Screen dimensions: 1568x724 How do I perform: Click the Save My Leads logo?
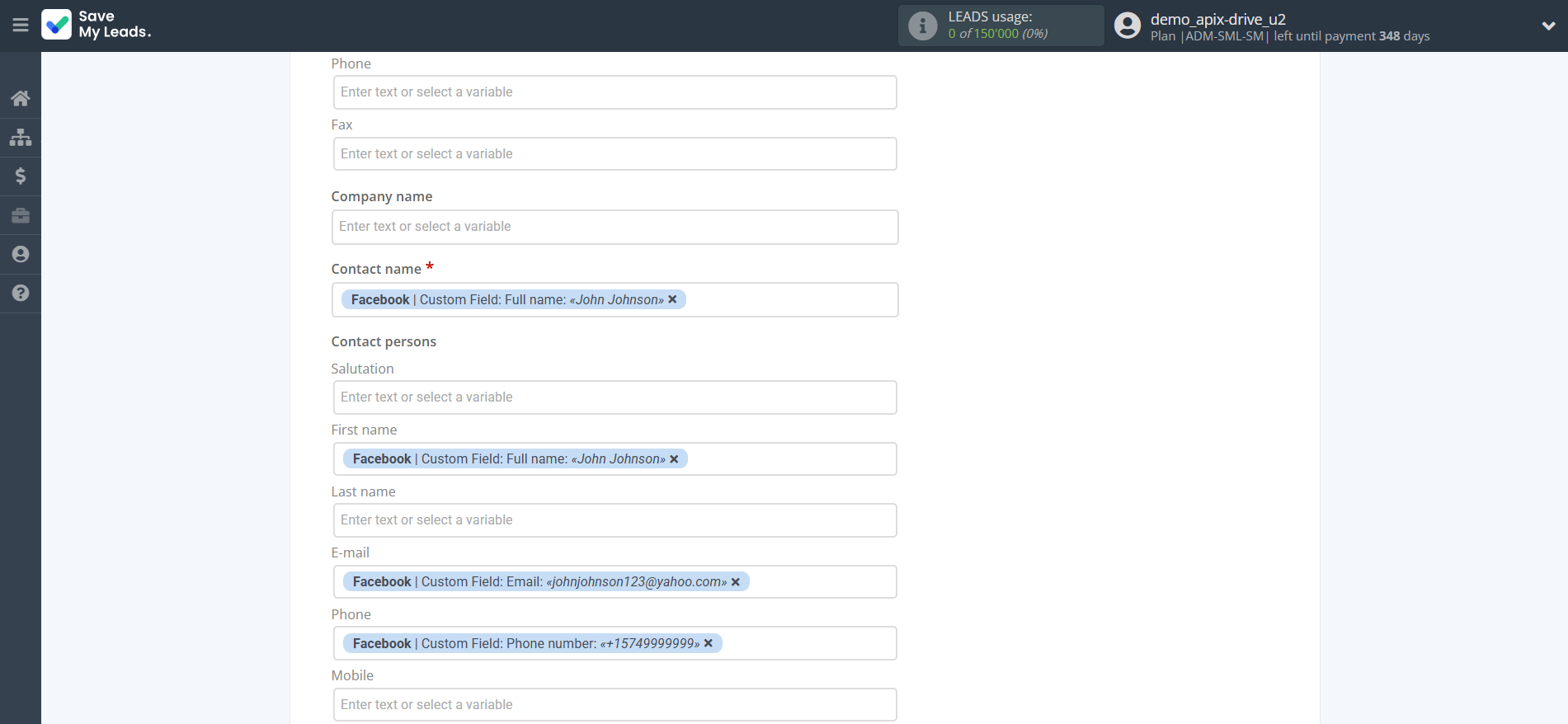[x=97, y=25]
